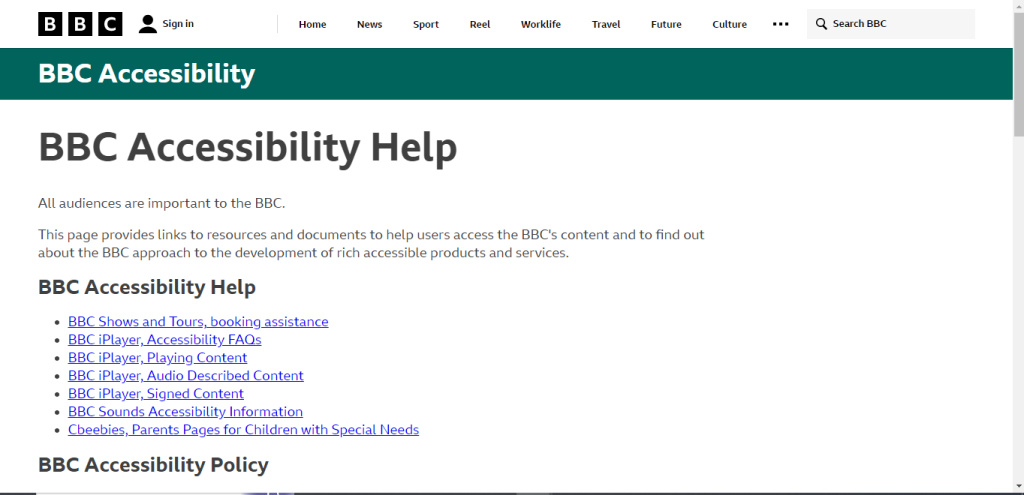Click the BBC Accessibility Policy heading
This screenshot has width=1024, height=495.
[x=153, y=465]
